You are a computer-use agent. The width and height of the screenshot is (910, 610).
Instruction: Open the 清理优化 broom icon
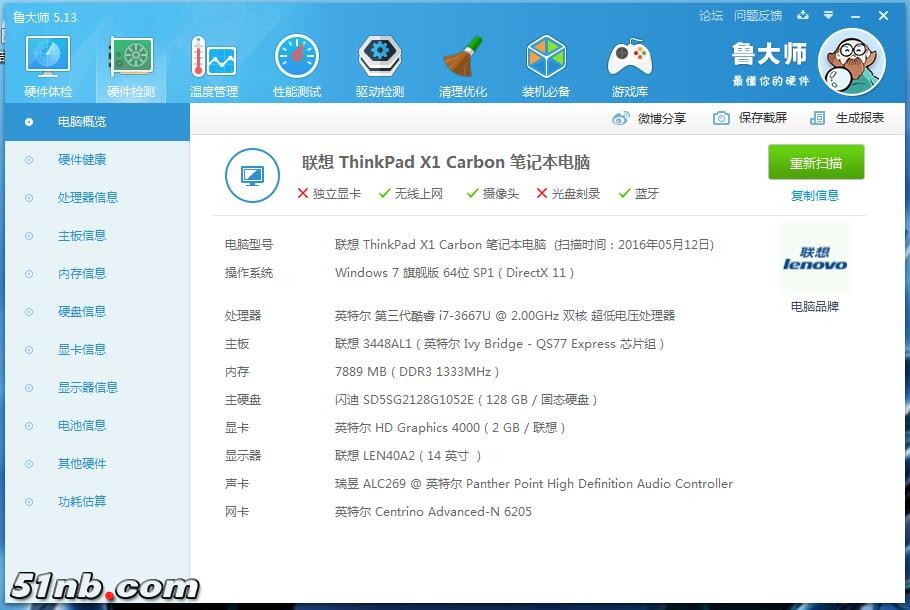point(463,61)
